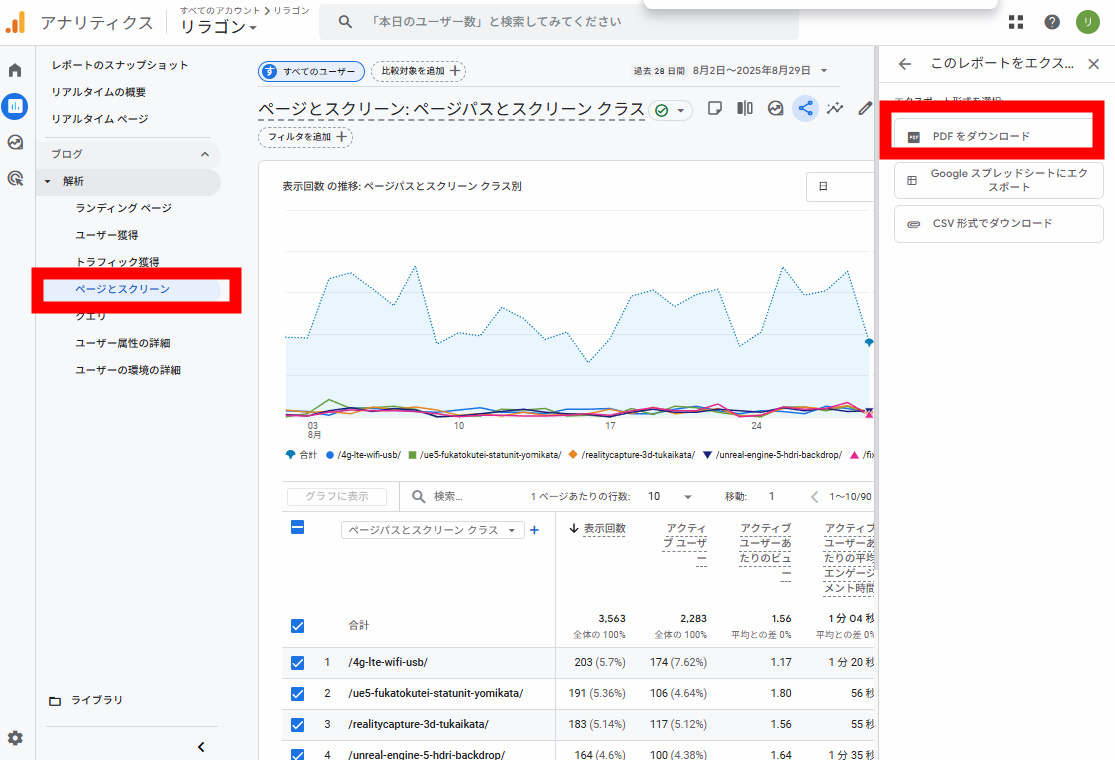Toggle the 合計 totals checkbox
The width and height of the screenshot is (1115, 760).
tap(297, 625)
